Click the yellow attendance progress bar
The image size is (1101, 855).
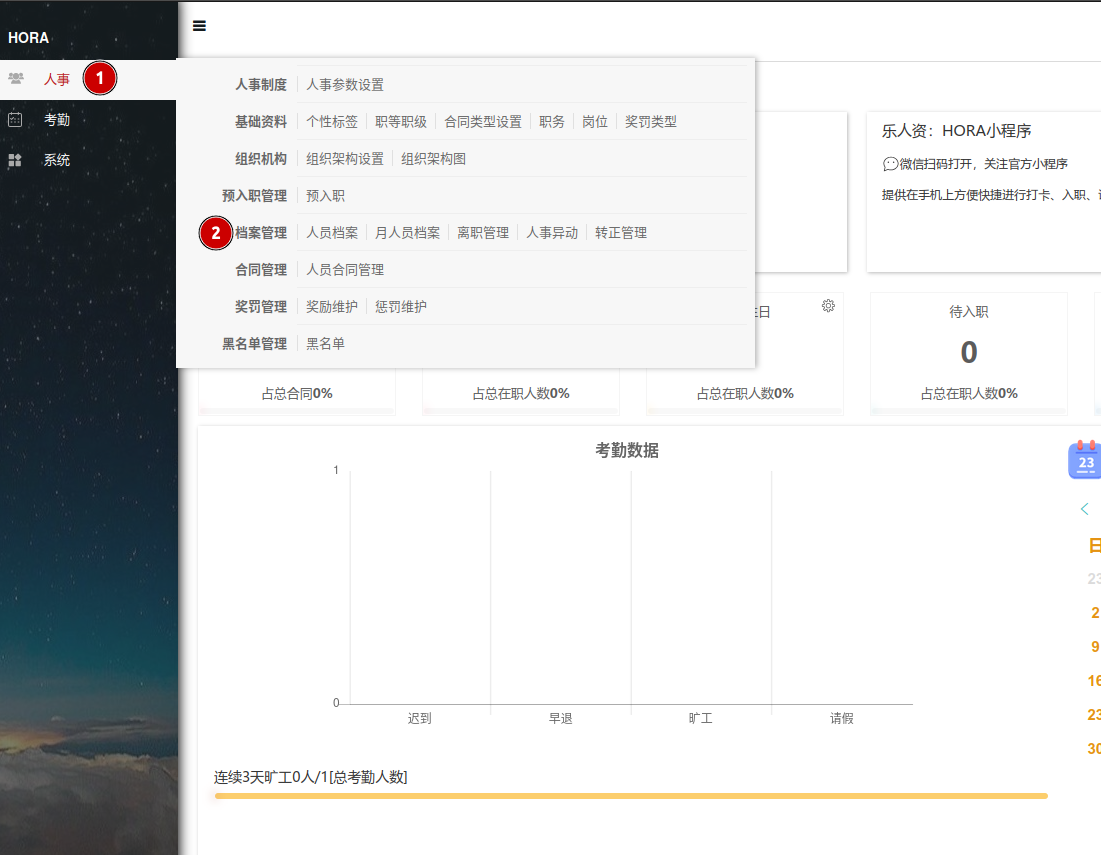pos(630,796)
